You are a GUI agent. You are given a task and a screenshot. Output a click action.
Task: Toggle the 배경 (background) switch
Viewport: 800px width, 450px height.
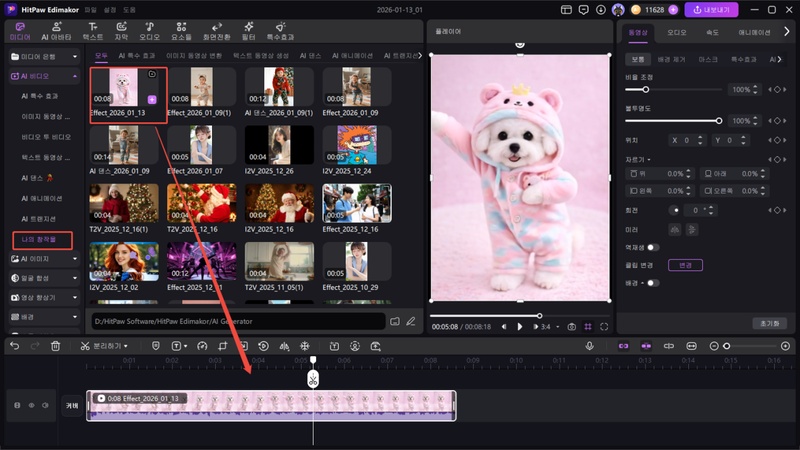(x=652, y=283)
